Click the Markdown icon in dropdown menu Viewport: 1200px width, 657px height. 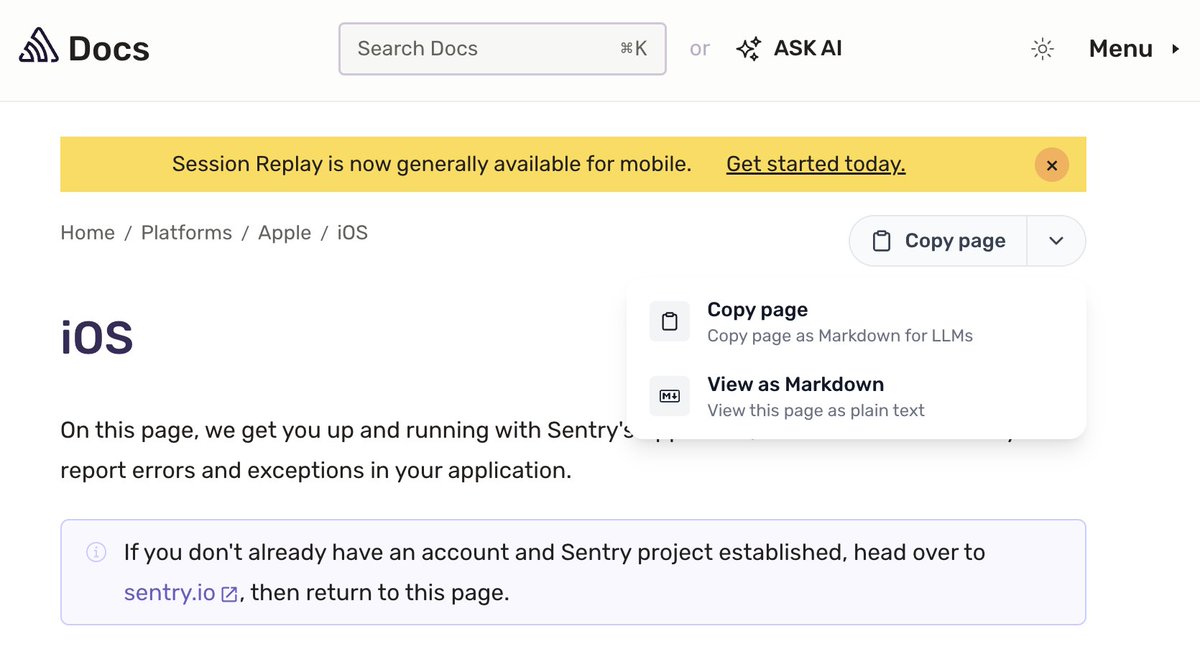pyautogui.click(x=670, y=397)
